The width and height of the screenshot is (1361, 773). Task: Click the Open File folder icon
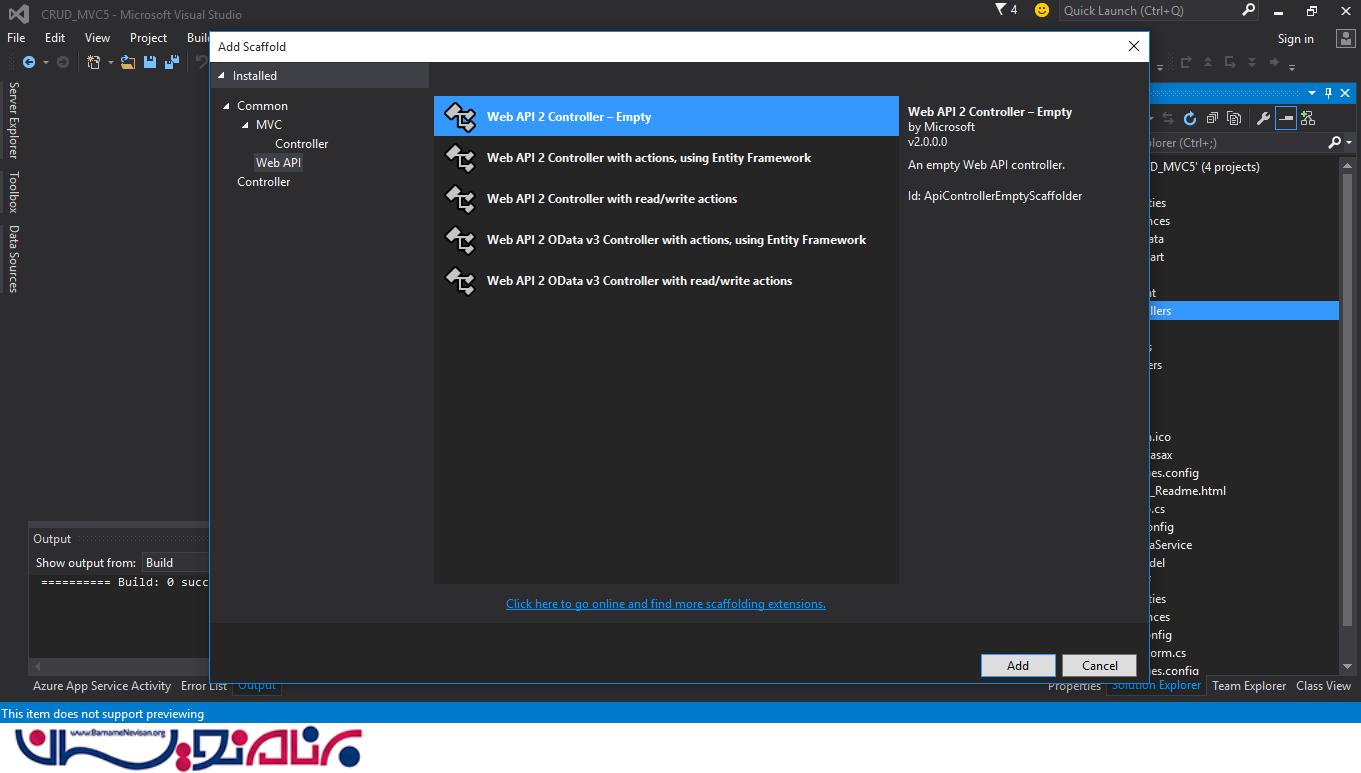(128, 62)
